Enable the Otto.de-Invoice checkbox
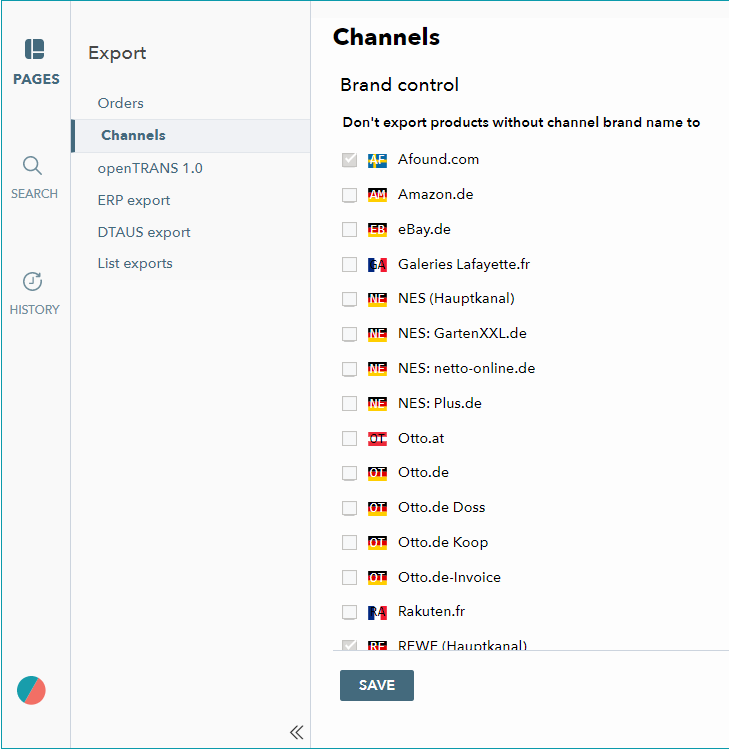This screenshot has width=729, height=749. coord(349,577)
